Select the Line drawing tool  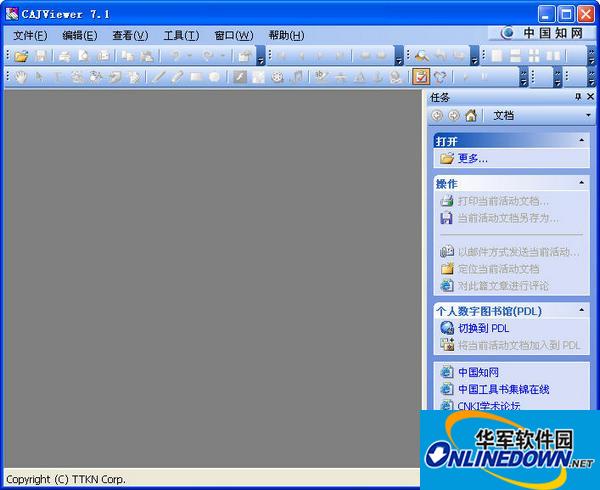click(158, 77)
